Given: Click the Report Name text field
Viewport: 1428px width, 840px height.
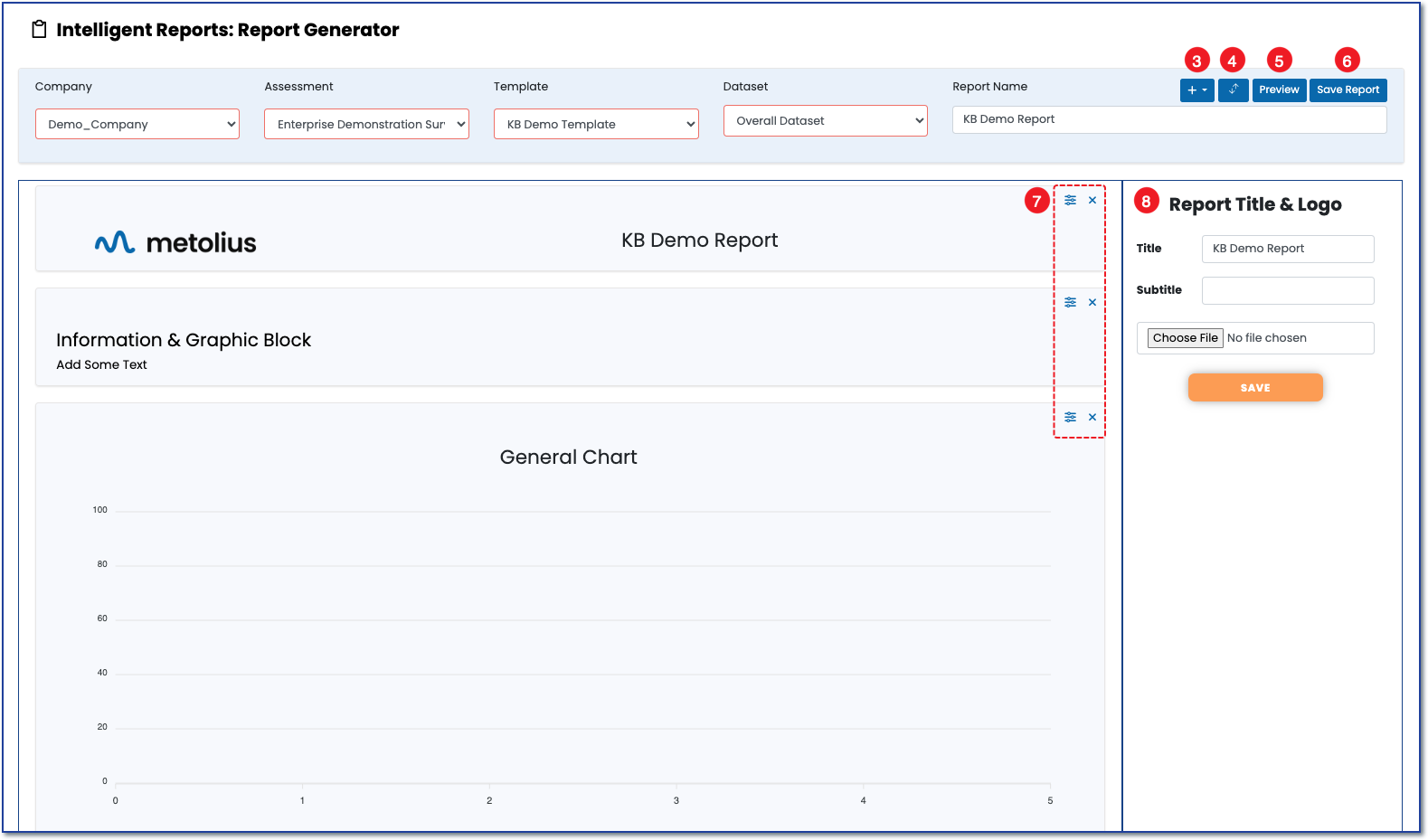Looking at the screenshot, I should click(1168, 119).
